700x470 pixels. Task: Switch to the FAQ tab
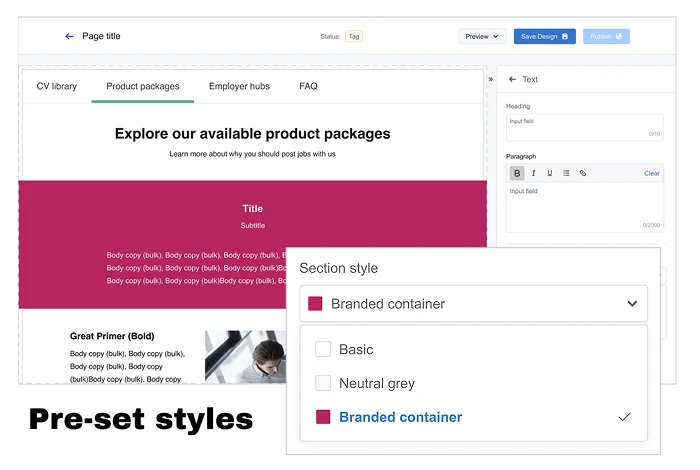click(308, 86)
